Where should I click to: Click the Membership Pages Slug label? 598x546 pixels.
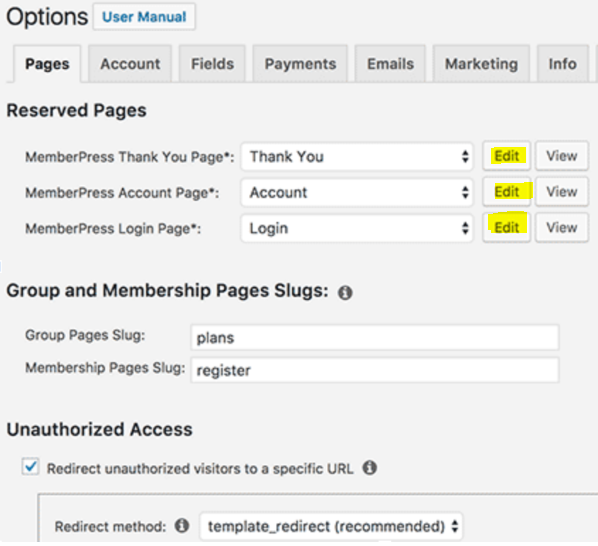coord(105,368)
